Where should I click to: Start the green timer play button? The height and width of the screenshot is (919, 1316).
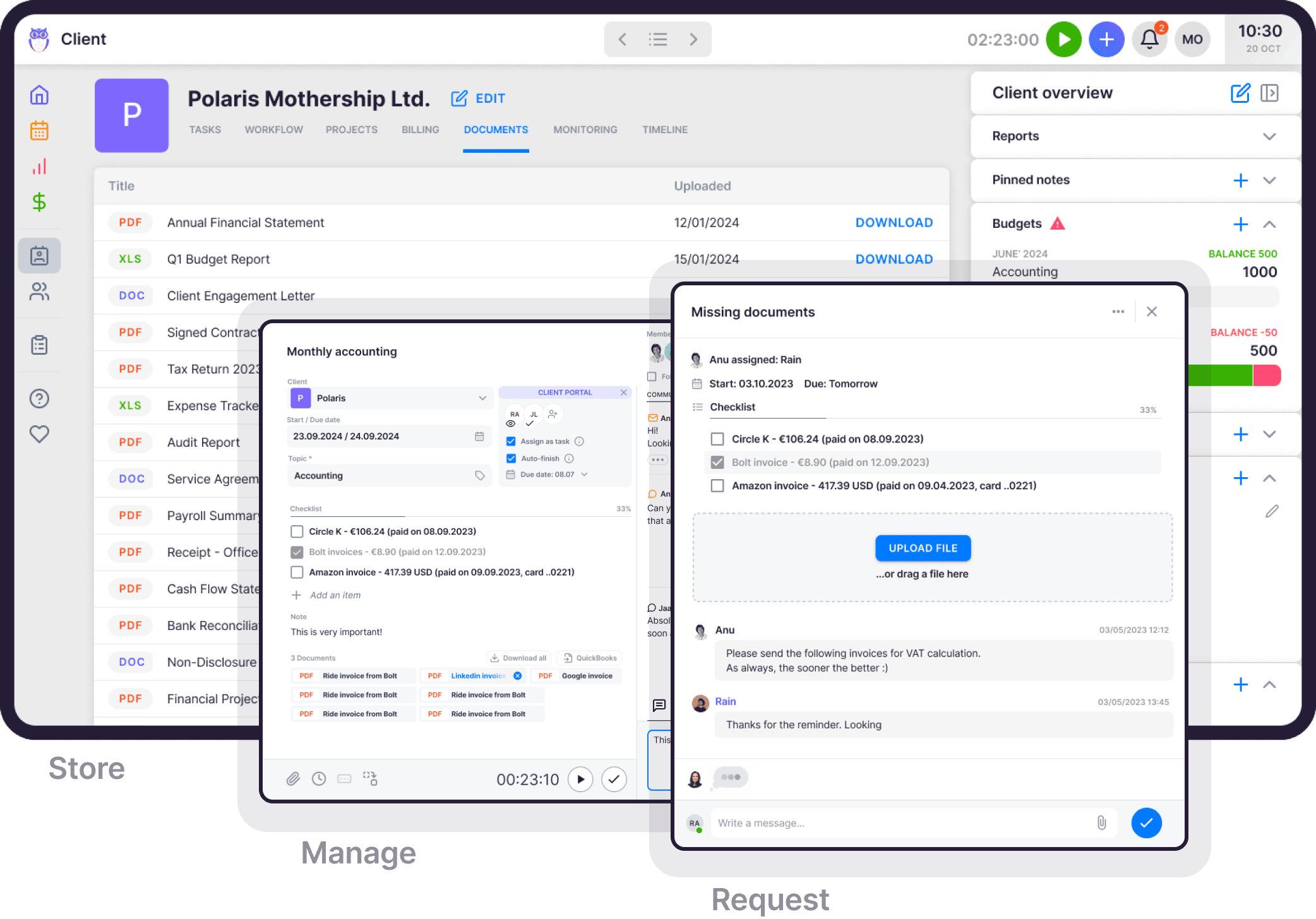(x=1064, y=39)
